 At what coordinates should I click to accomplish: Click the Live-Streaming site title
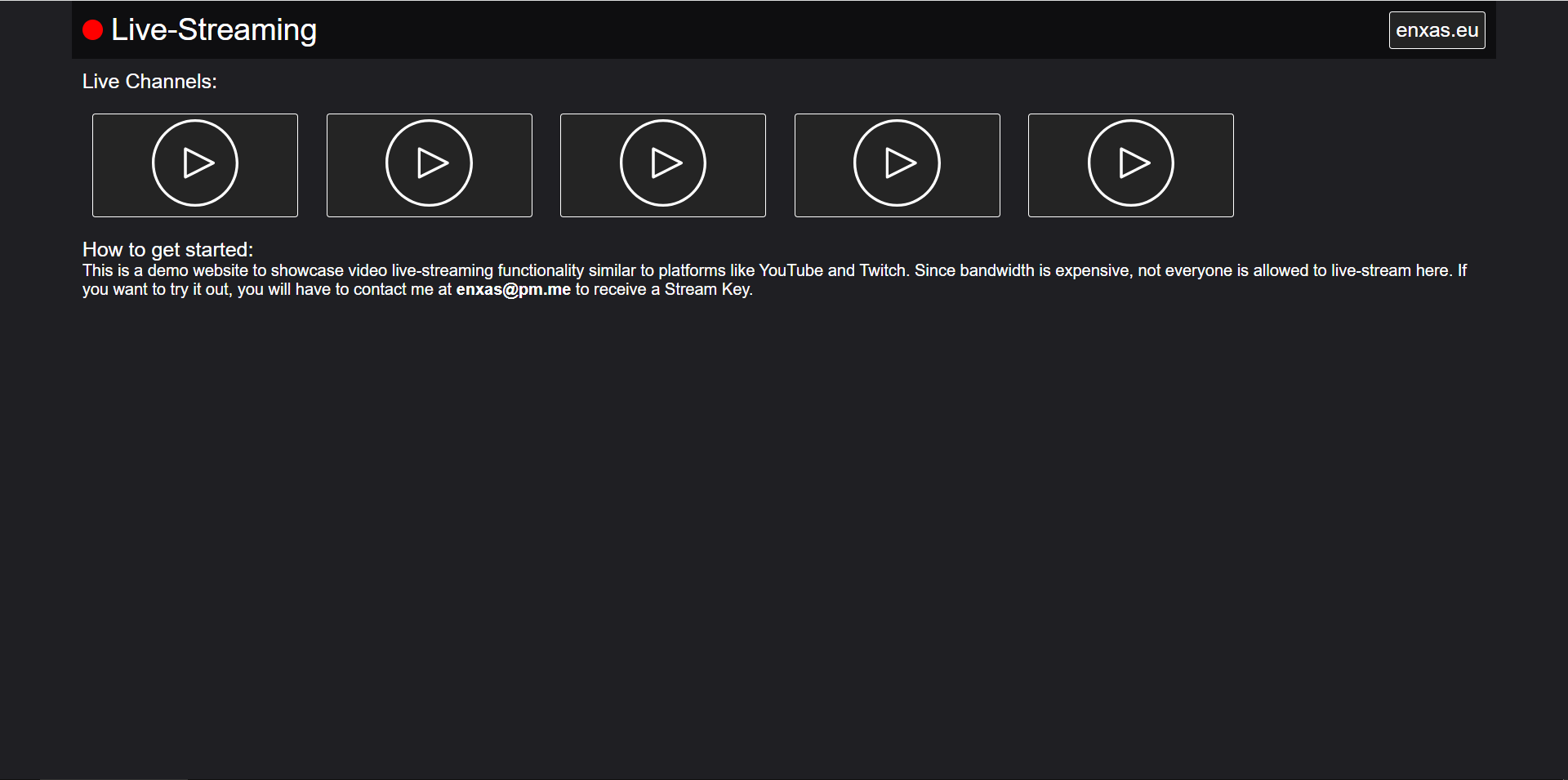(x=214, y=30)
